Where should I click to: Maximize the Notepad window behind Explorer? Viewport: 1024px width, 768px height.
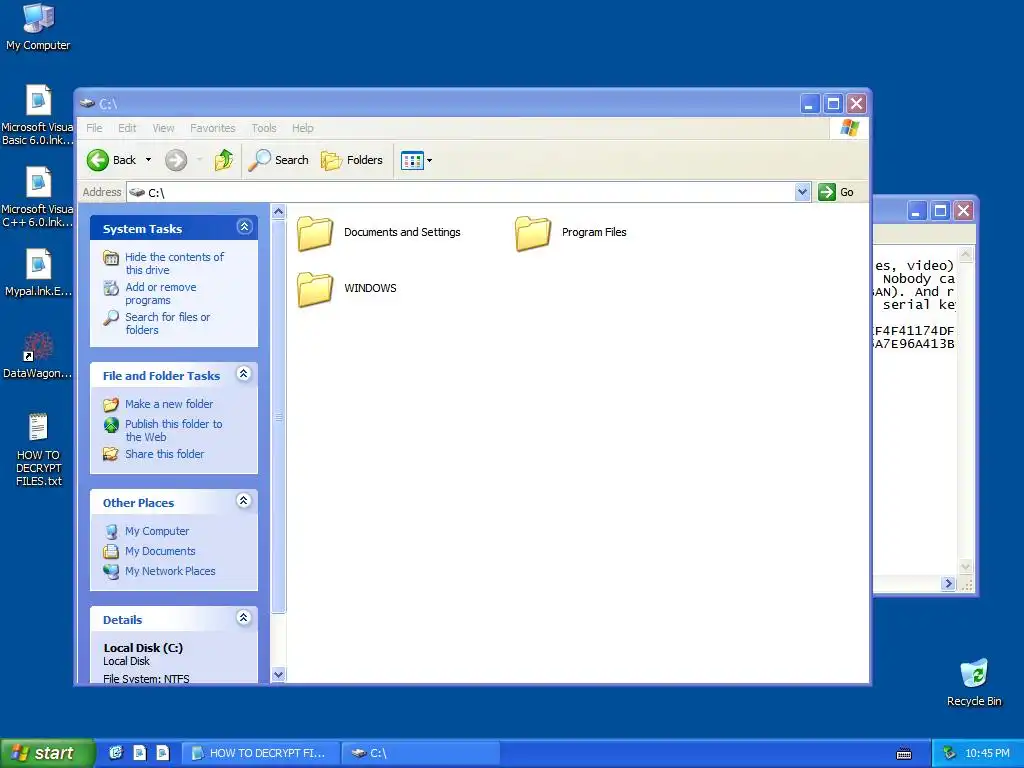point(940,211)
